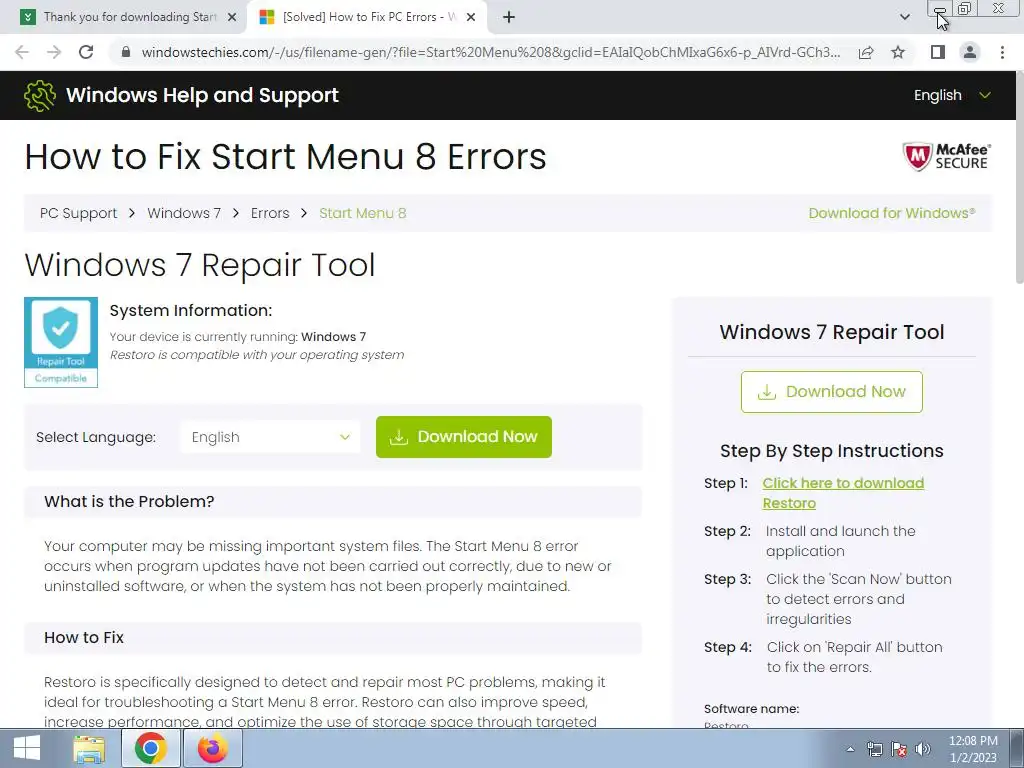Image resolution: width=1024 pixels, height=768 pixels.
Task: Open File Explorer from taskbar
Action: [x=89, y=748]
